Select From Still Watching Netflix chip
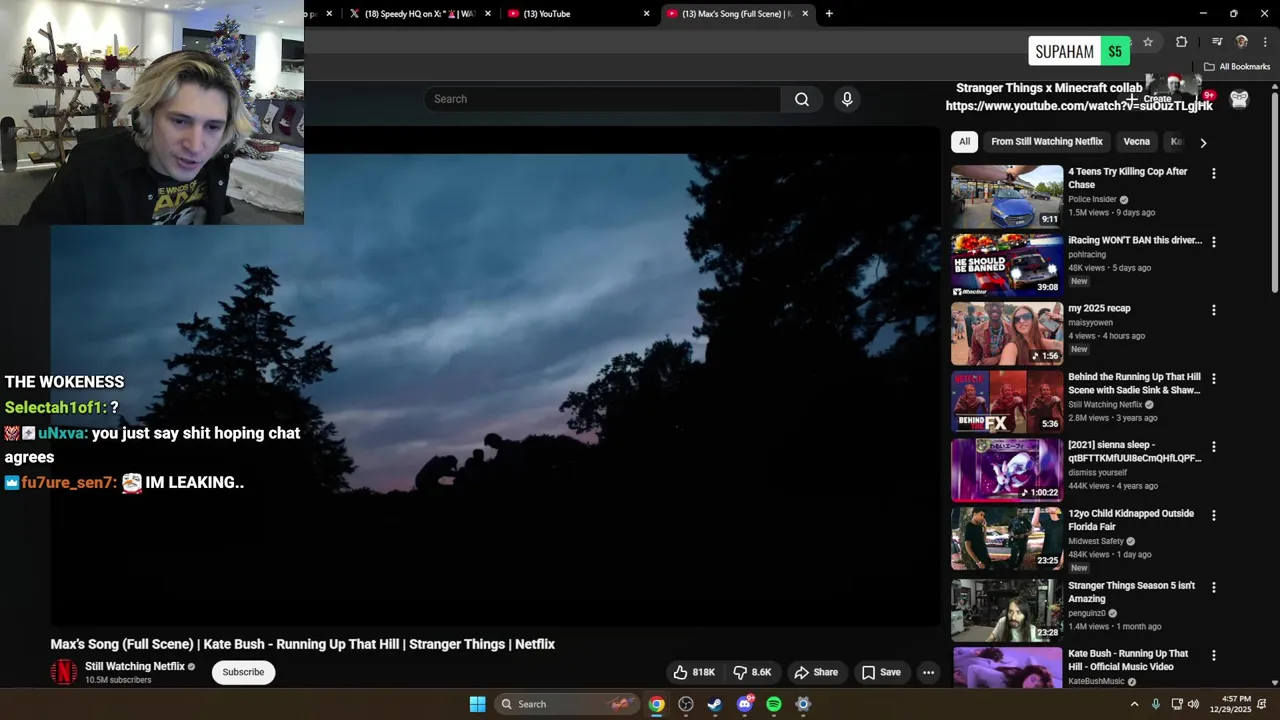 coord(1046,142)
